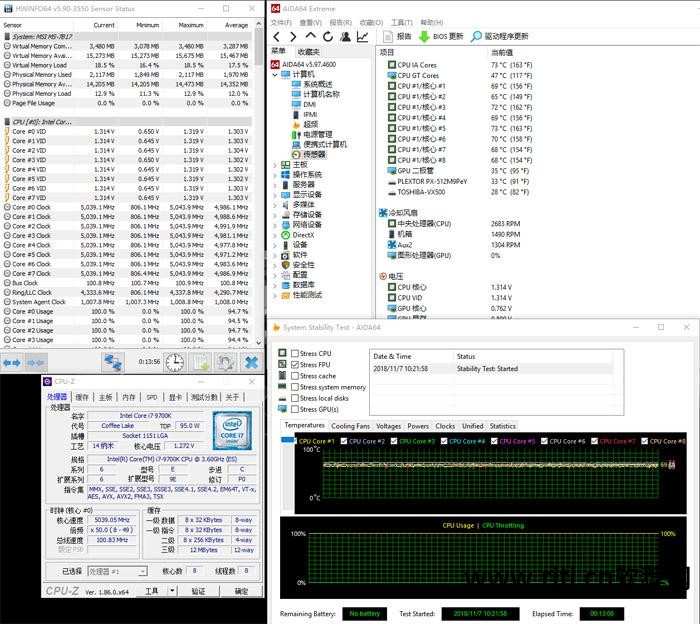The height and width of the screenshot is (624, 700).
Task: Click the CPU-Z 工具 button
Action: pos(151,591)
